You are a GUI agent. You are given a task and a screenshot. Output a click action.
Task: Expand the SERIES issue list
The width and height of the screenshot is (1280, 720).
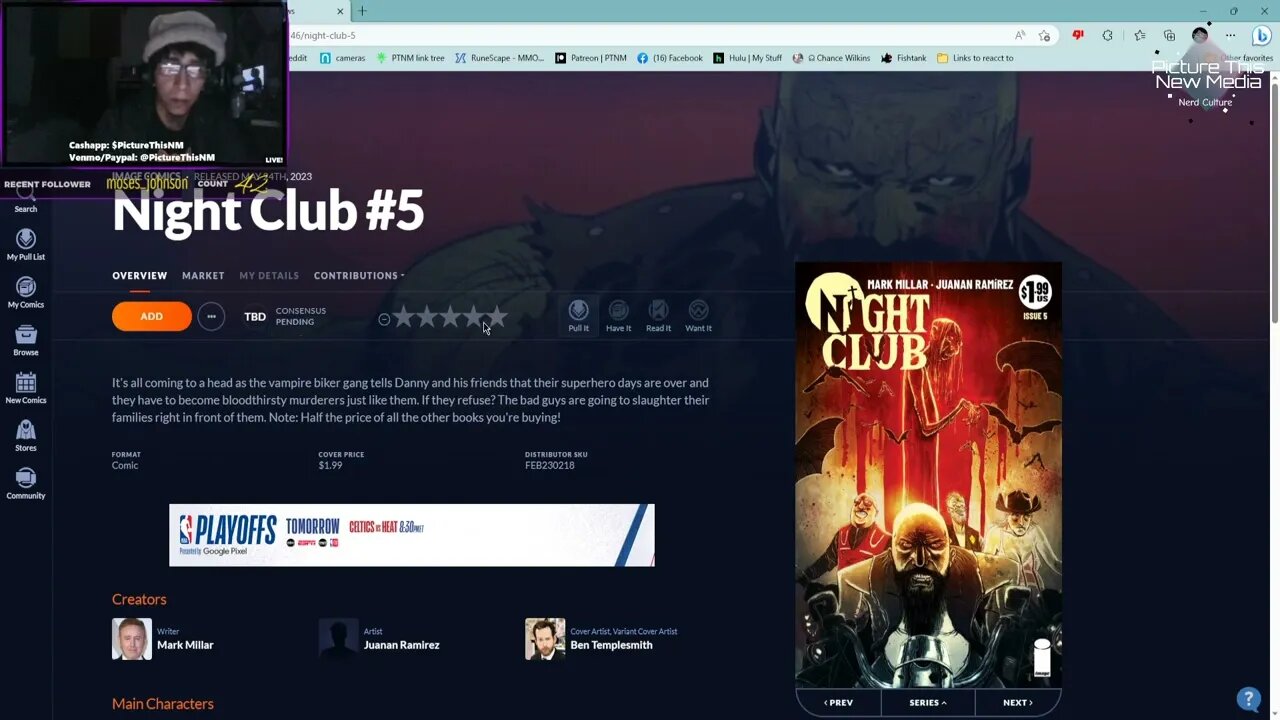pos(928,702)
